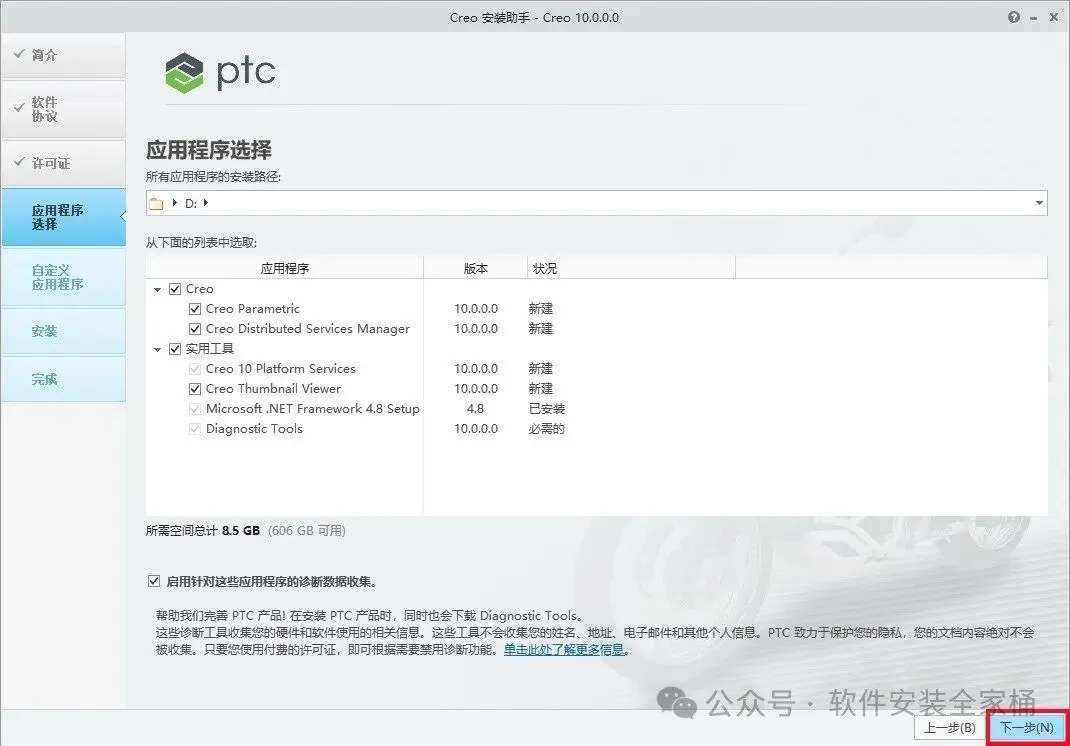This screenshot has height=746, width=1070.
Task: Click the Creo group label
Action: click(199, 289)
